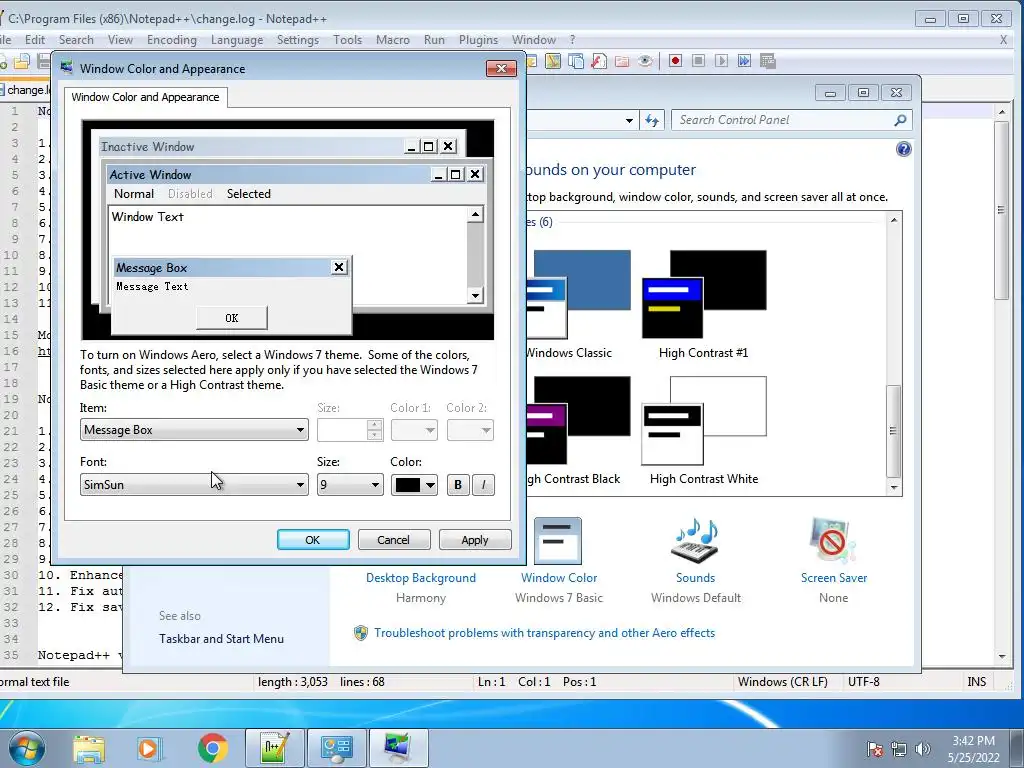Click the eye Monitoring icon in Notepad++ toolbar
The height and width of the screenshot is (768, 1024).
point(645,61)
